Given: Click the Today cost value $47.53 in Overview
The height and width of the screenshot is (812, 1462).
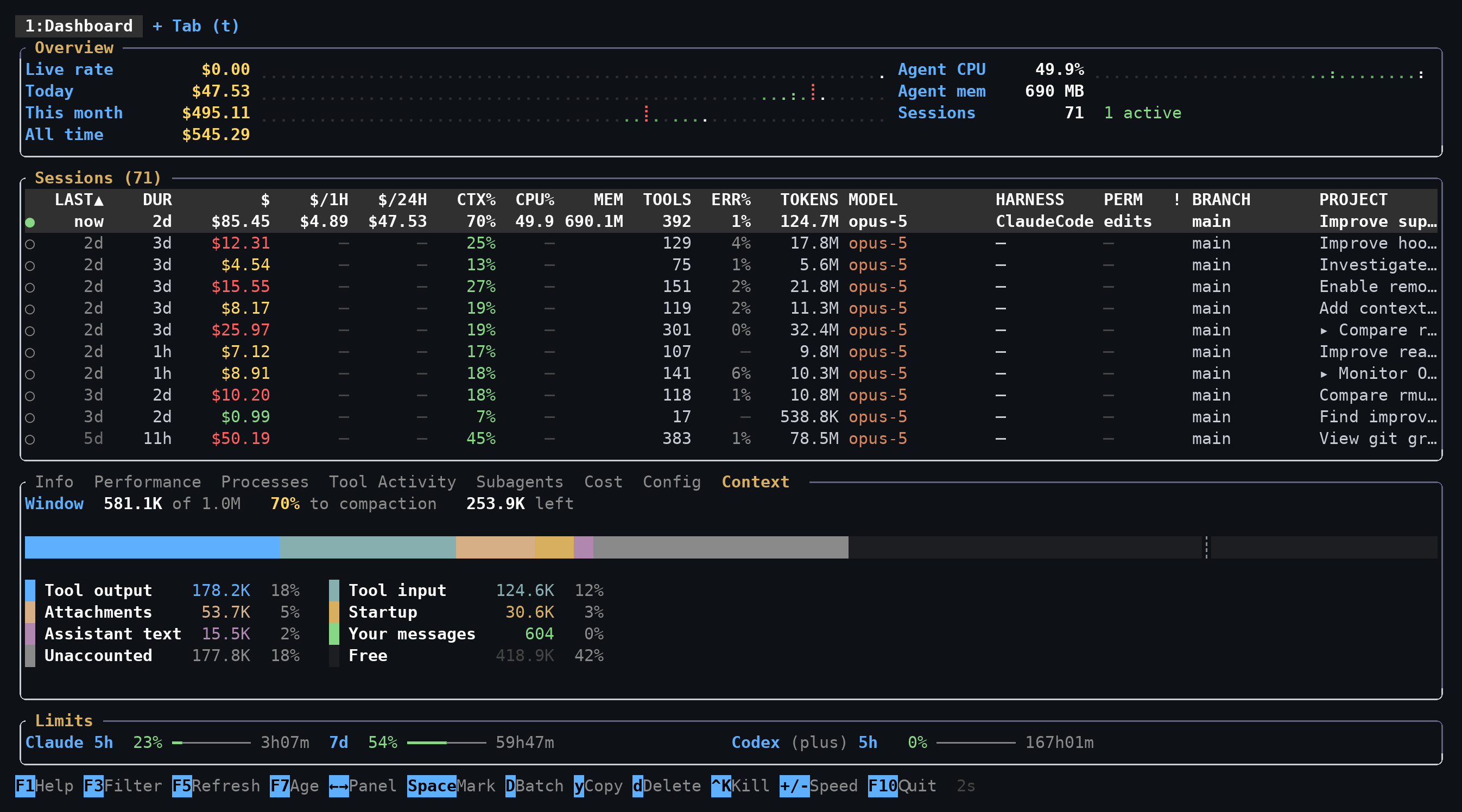Looking at the screenshot, I should coord(221,91).
